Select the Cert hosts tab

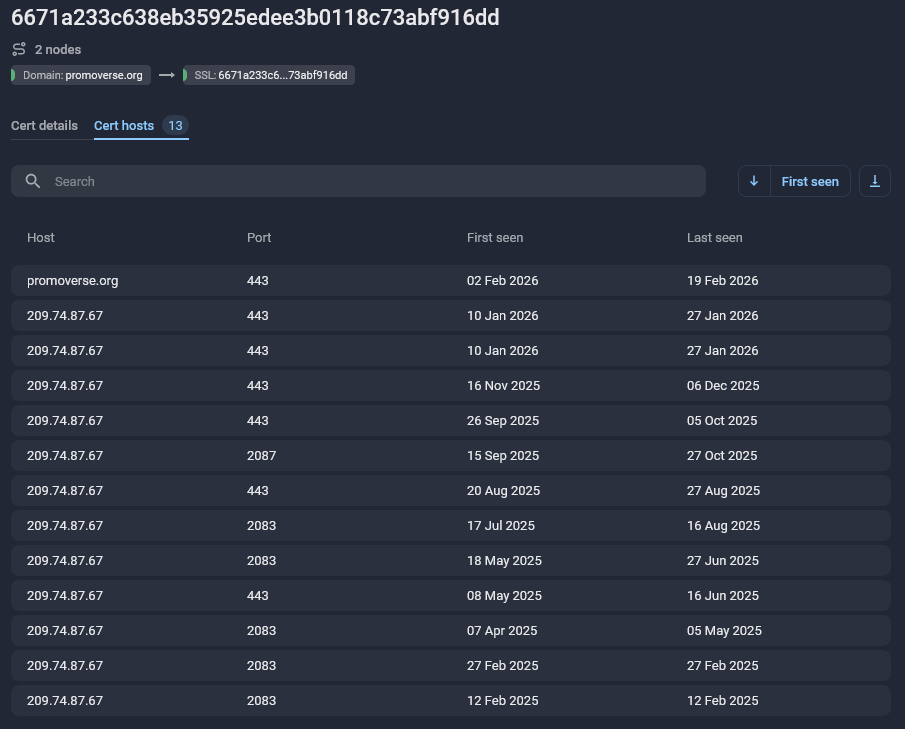124,126
